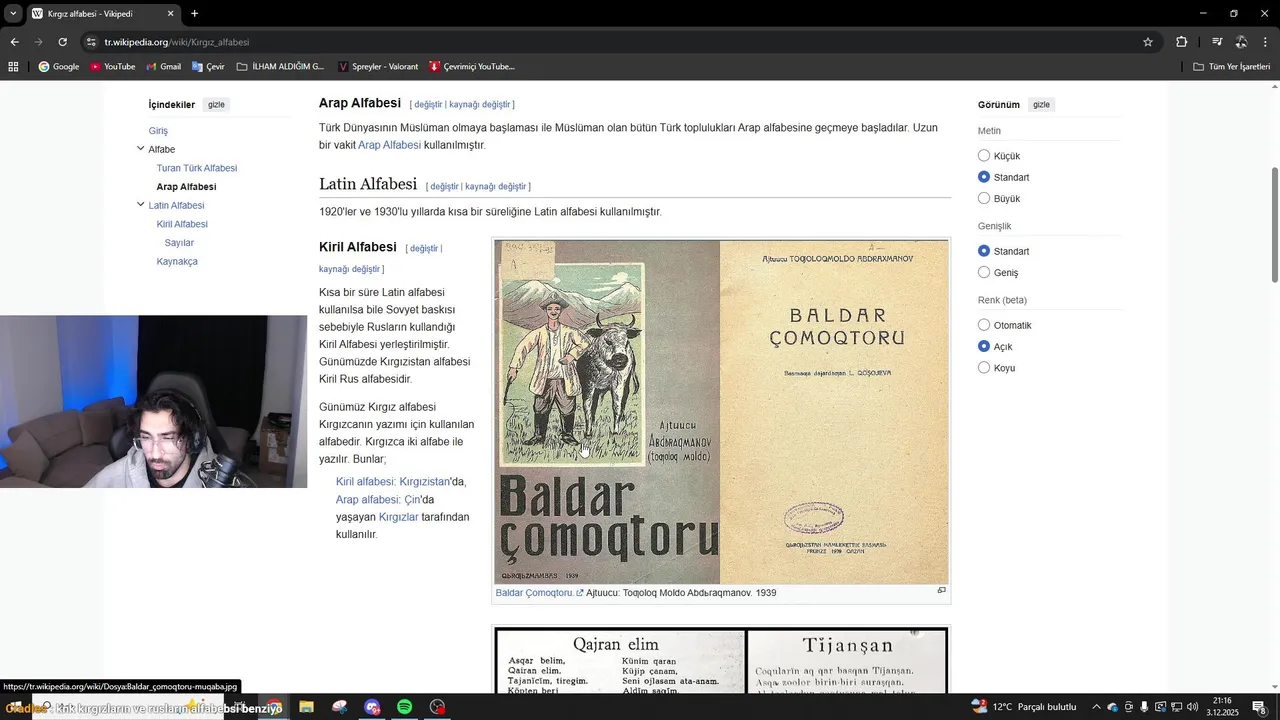Edit source of the Arap Alfabesi section
Viewport: 1280px width, 720px height.
coord(480,104)
